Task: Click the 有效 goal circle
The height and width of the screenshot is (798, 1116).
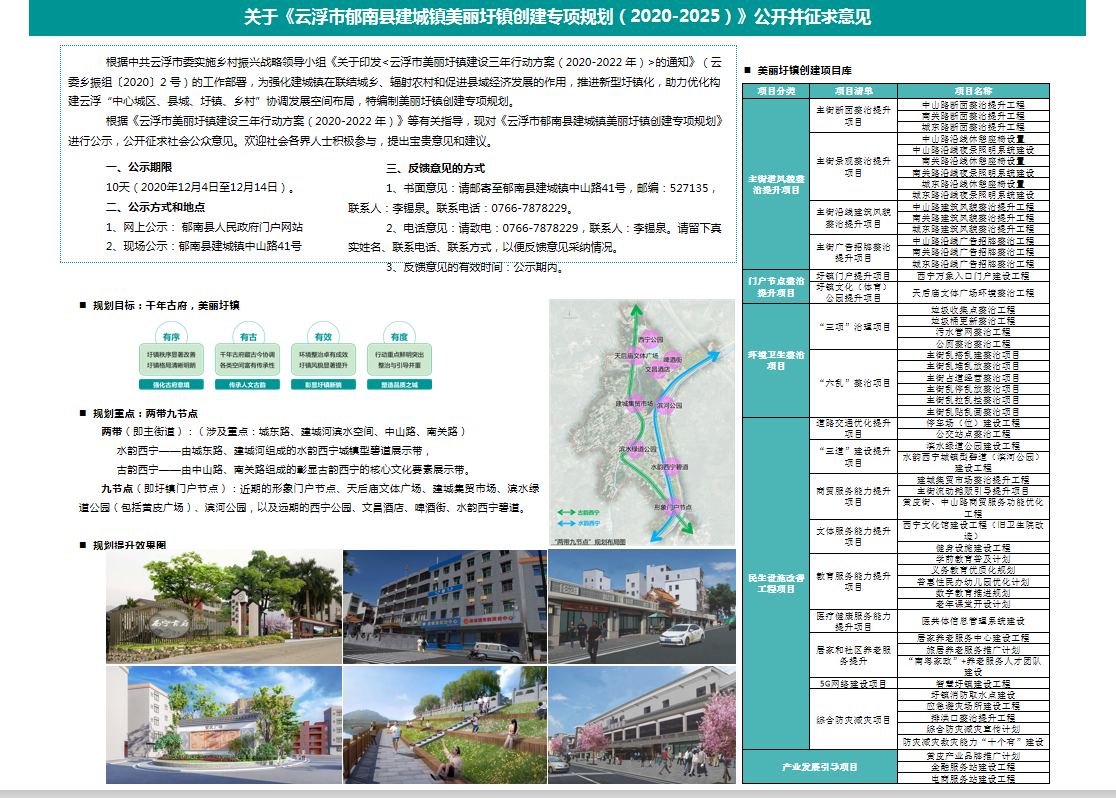Action: 323,336
